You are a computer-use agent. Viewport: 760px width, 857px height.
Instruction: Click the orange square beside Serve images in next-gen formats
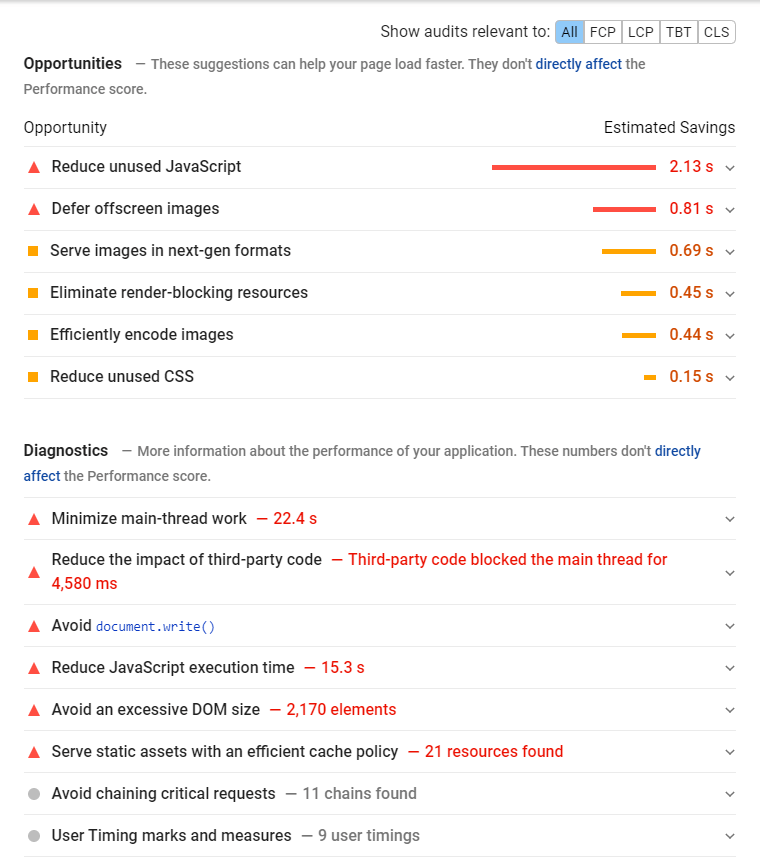point(33,251)
